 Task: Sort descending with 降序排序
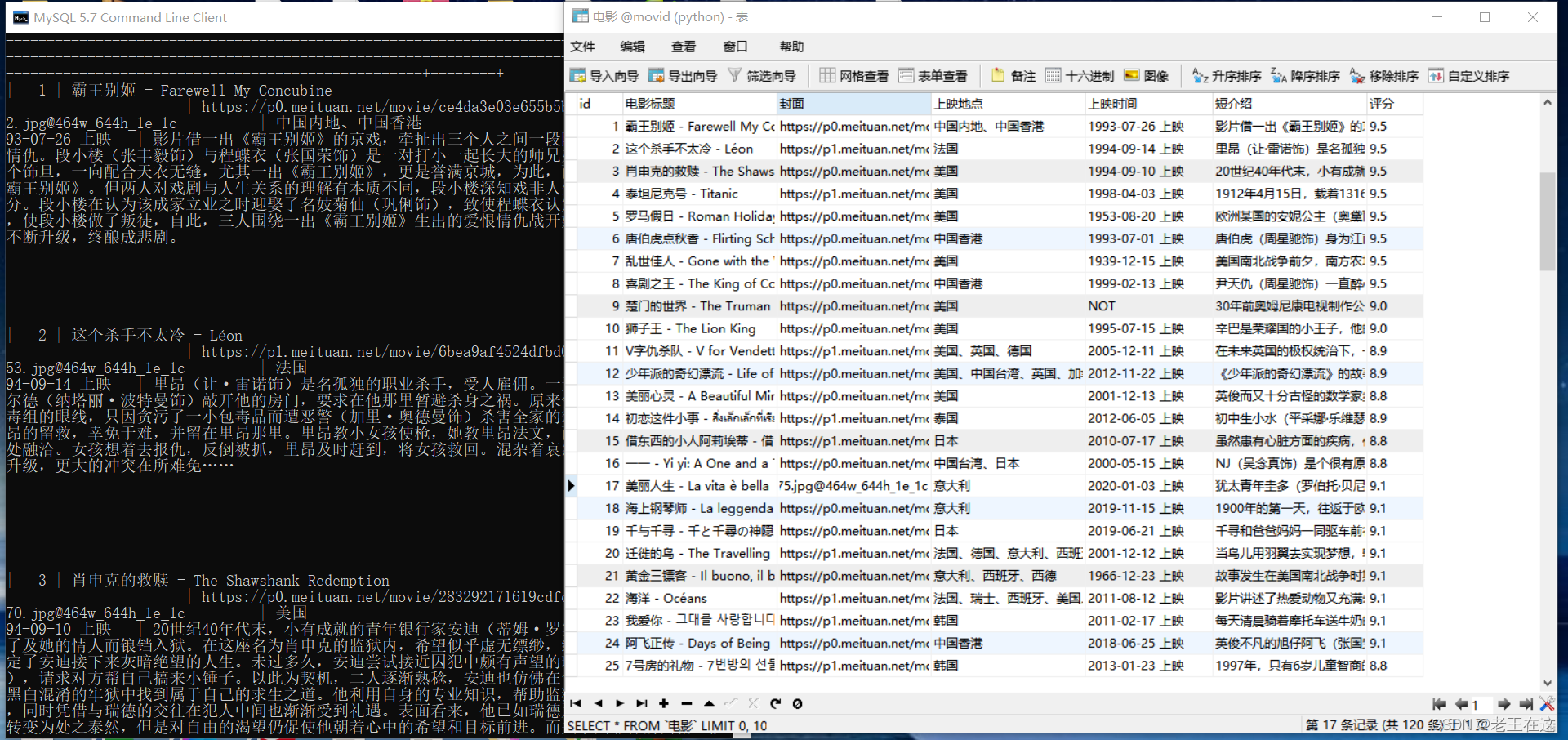click(x=1305, y=76)
